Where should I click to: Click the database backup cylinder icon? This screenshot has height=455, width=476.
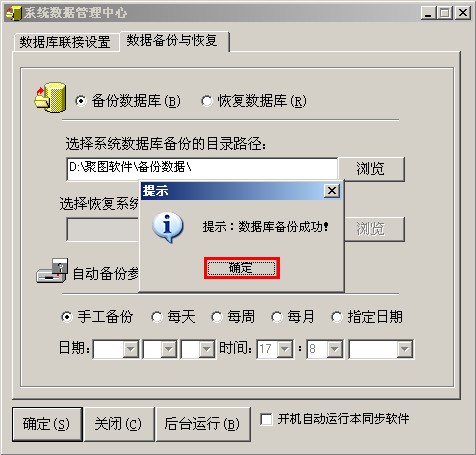point(50,97)
